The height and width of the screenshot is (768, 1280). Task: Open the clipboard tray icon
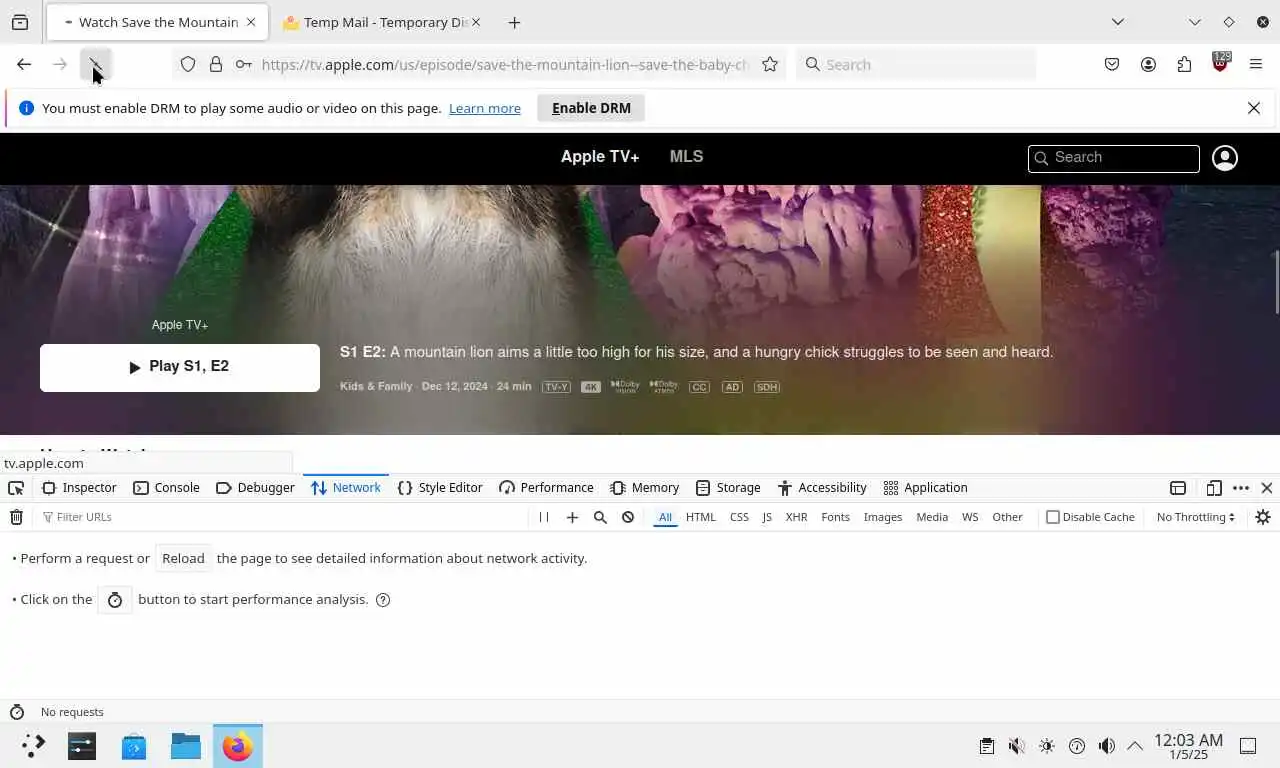[x=987, y=746]
